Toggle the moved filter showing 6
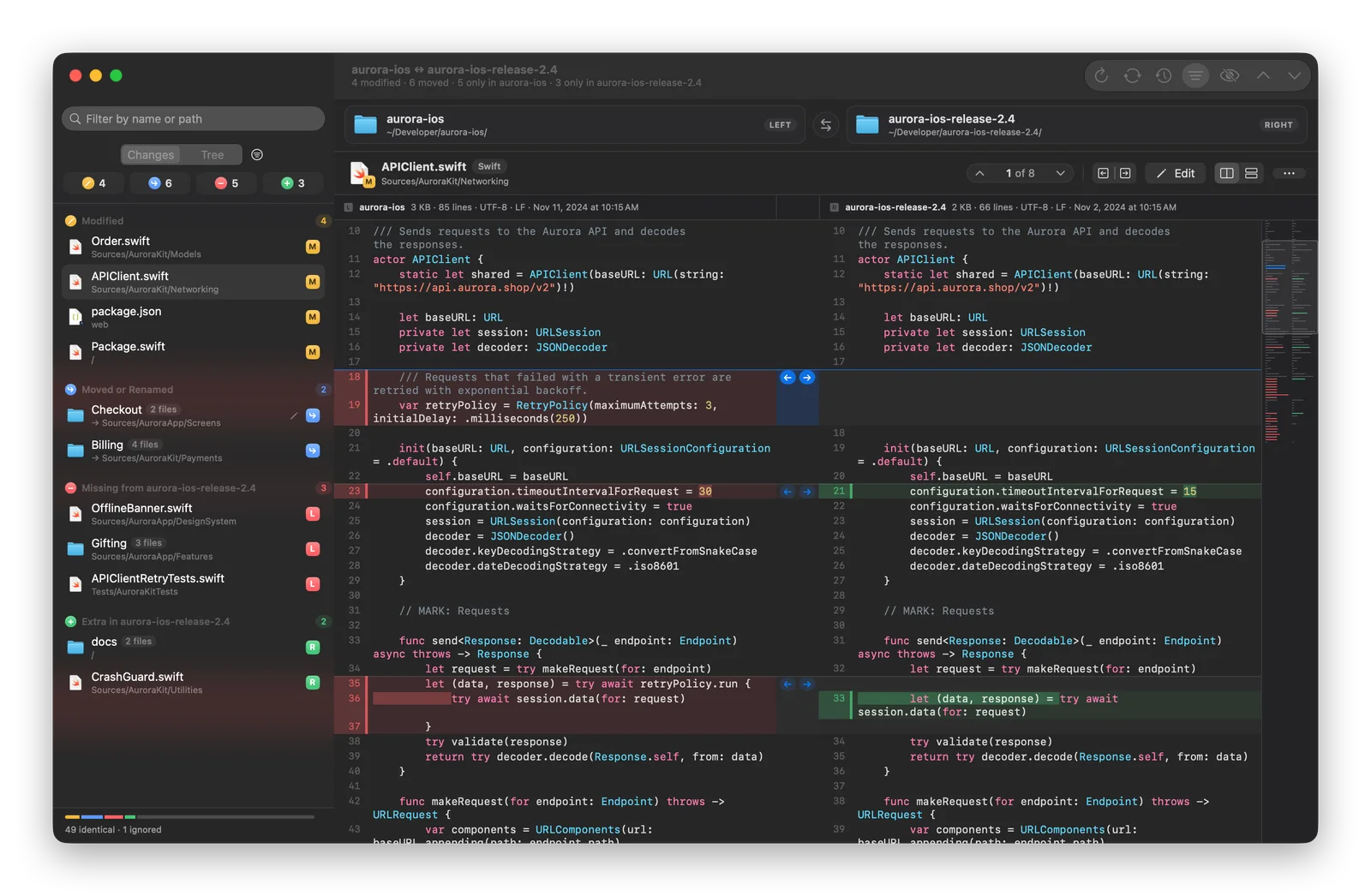The width and height of the screenshot is (1371, 896). point(160,183)
